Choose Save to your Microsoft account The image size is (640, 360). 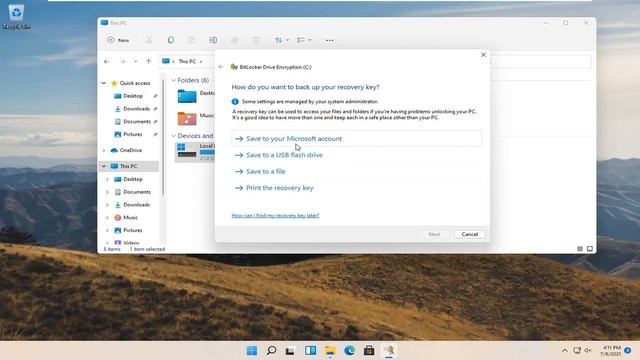tap(356, 139)
